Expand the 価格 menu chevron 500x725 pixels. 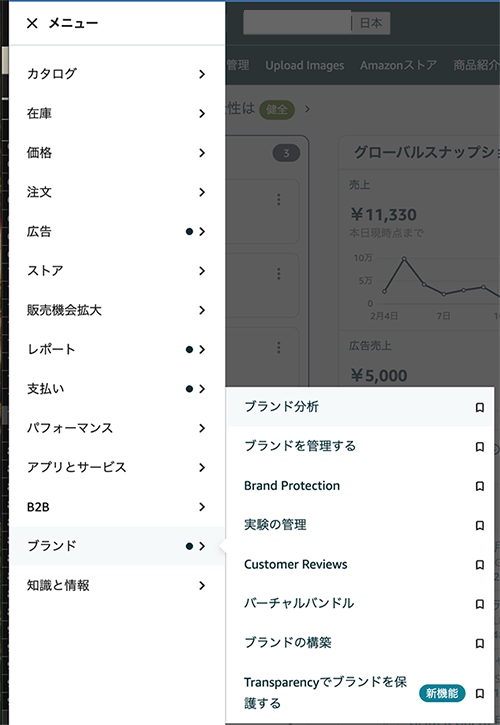202,153
